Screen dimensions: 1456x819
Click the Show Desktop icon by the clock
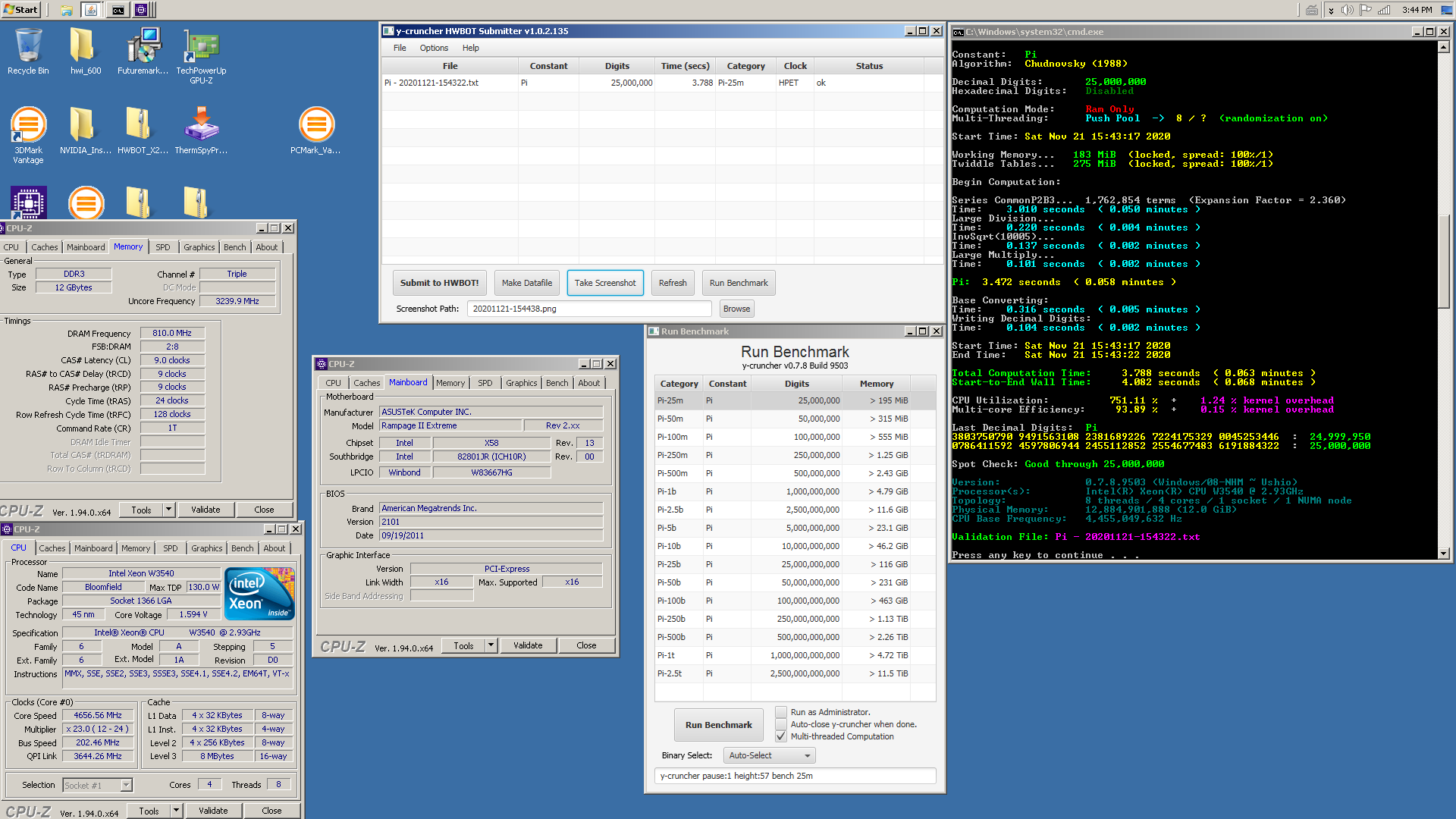point(1448,10)
